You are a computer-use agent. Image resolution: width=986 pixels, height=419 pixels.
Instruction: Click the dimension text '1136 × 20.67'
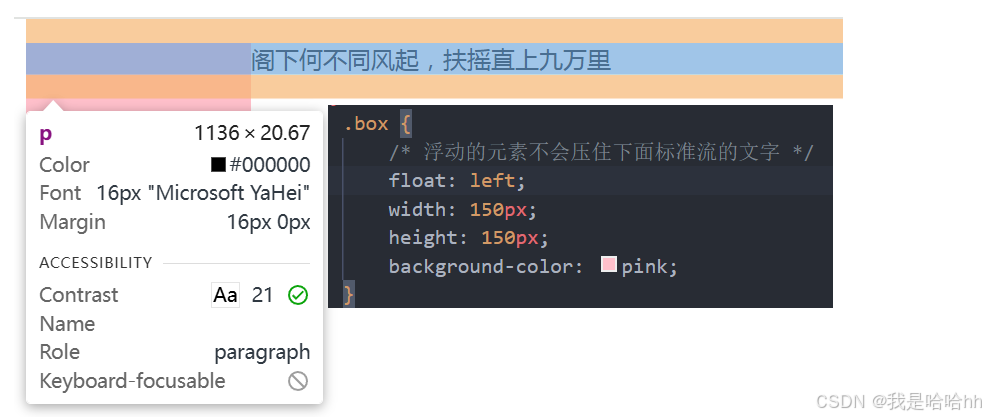[x=252, y=133]
